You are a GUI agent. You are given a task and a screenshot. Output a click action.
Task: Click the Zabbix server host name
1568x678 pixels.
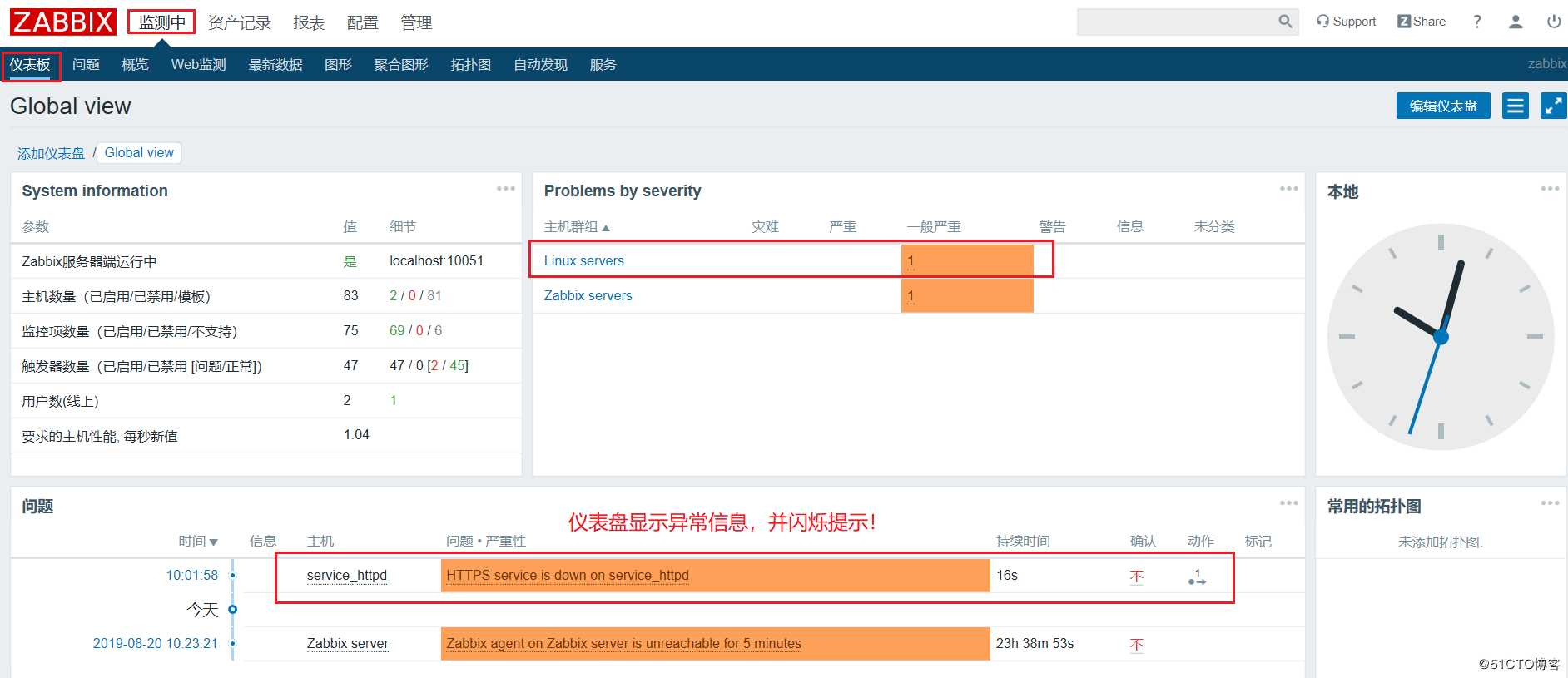(348, 644)
